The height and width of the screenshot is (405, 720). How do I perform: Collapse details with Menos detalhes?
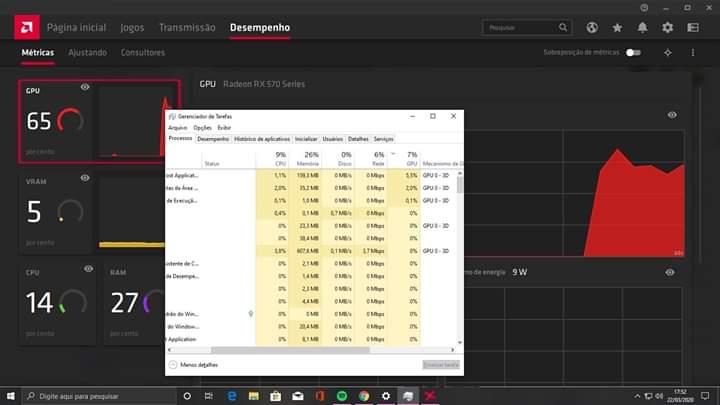[x=193, y=365]
